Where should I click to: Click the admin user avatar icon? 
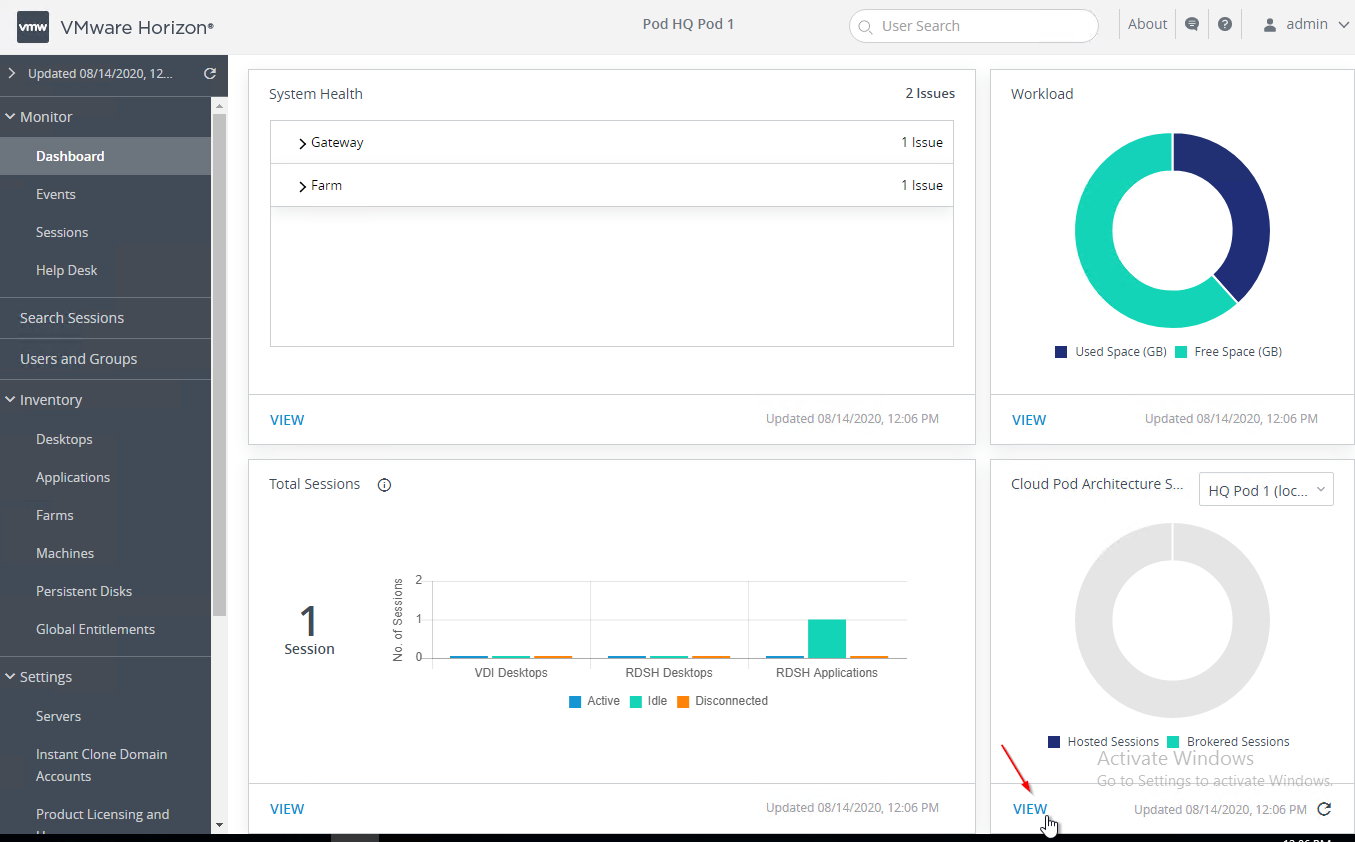click(1270, 25)
